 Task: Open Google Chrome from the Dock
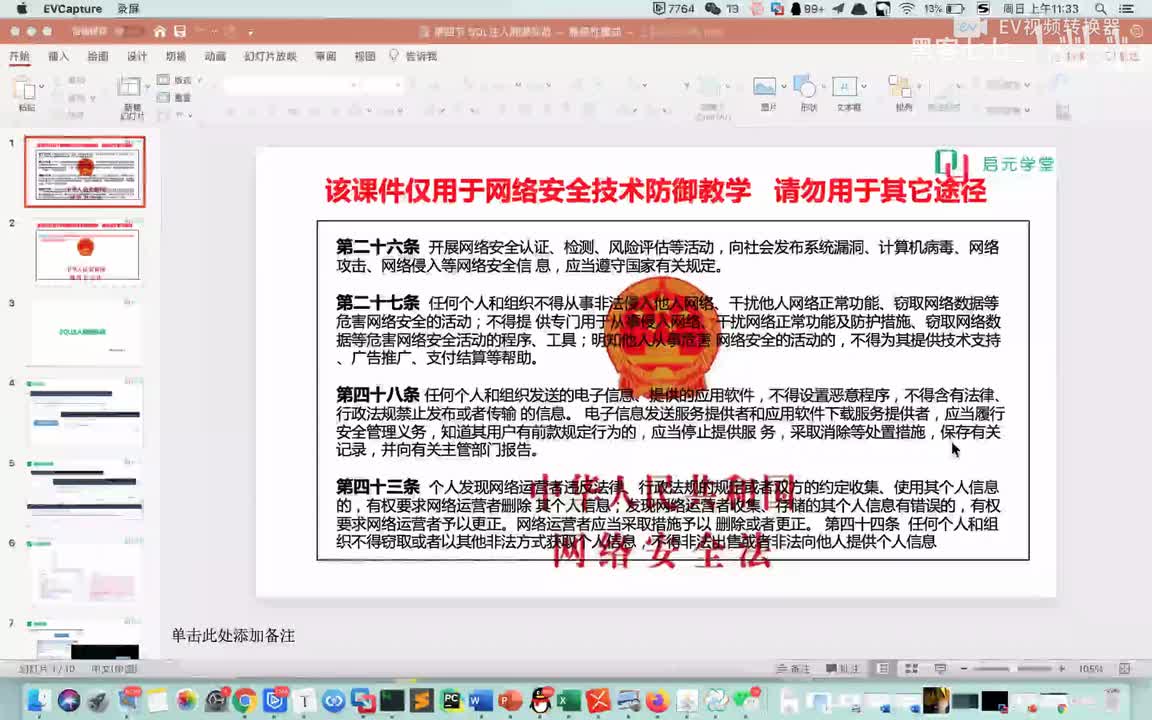click(x=245, y=700)
